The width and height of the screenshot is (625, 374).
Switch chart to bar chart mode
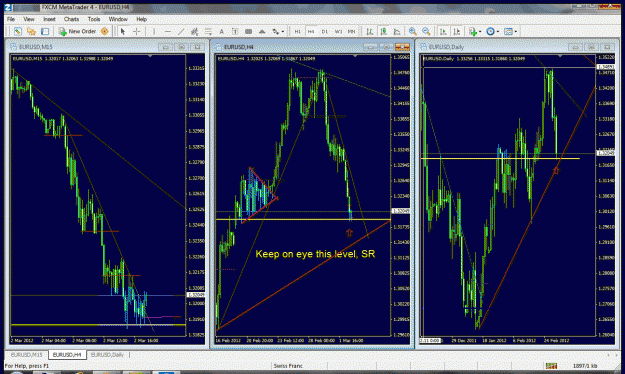370,31
